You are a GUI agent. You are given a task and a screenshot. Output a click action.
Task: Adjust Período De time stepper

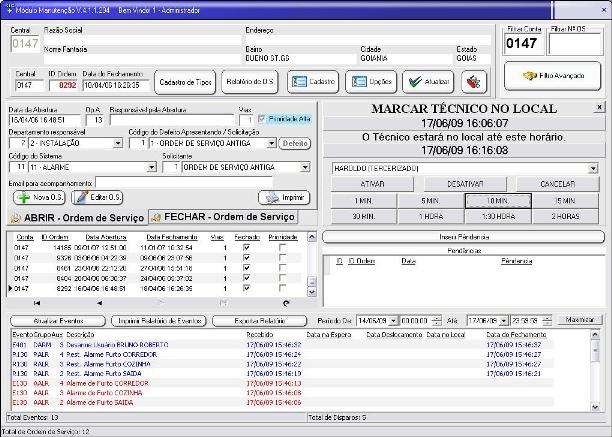(x=437, y=321)
